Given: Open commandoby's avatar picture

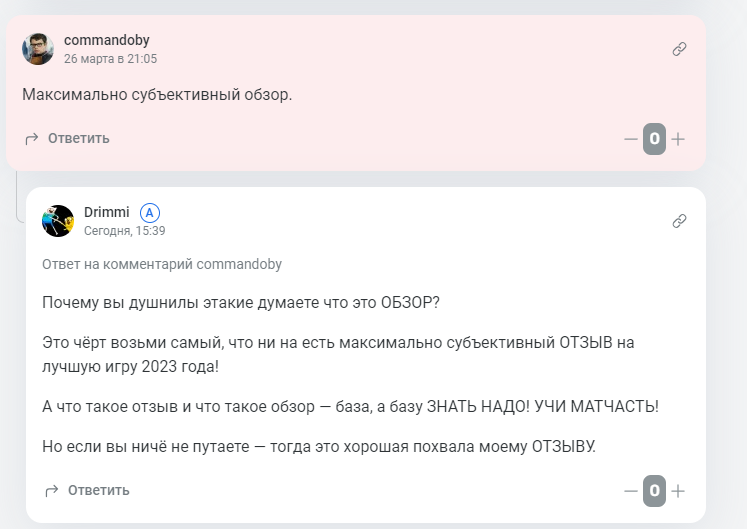Looking at the screenshot, I should coord(38,49).
